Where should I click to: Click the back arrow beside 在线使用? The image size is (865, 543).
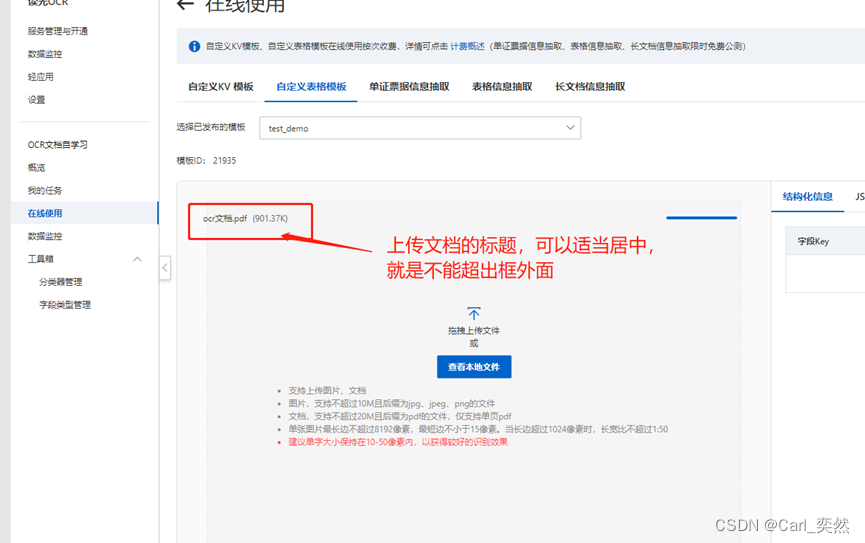click(185, 4)
